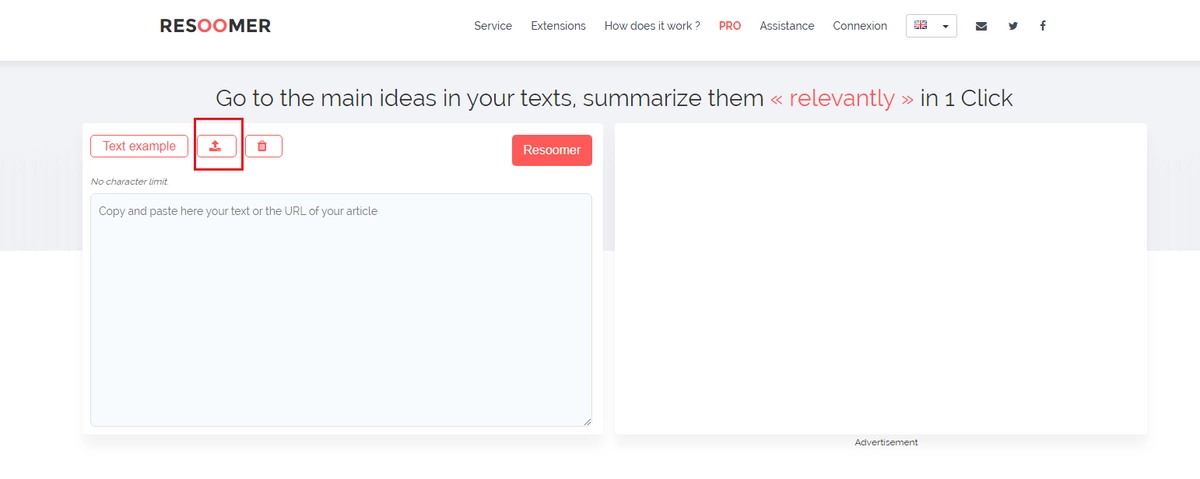Click the upload file icon button
This screenshot has height=479, width=1200.
click(x=216, y=146)
